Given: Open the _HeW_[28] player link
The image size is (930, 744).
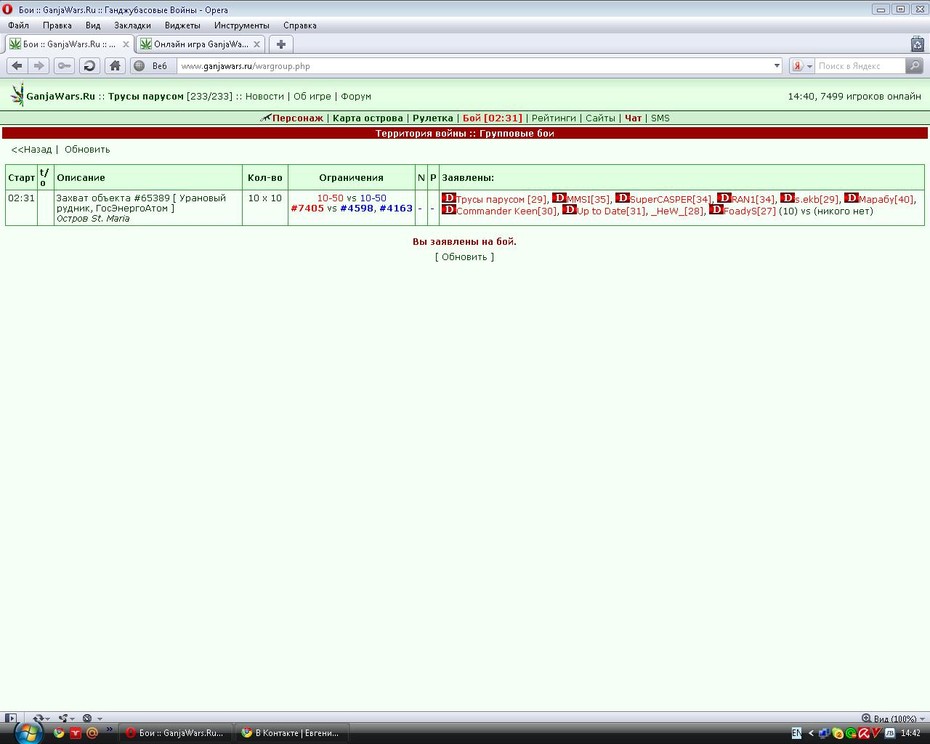Looking at the screenshot, I should 677,211.
